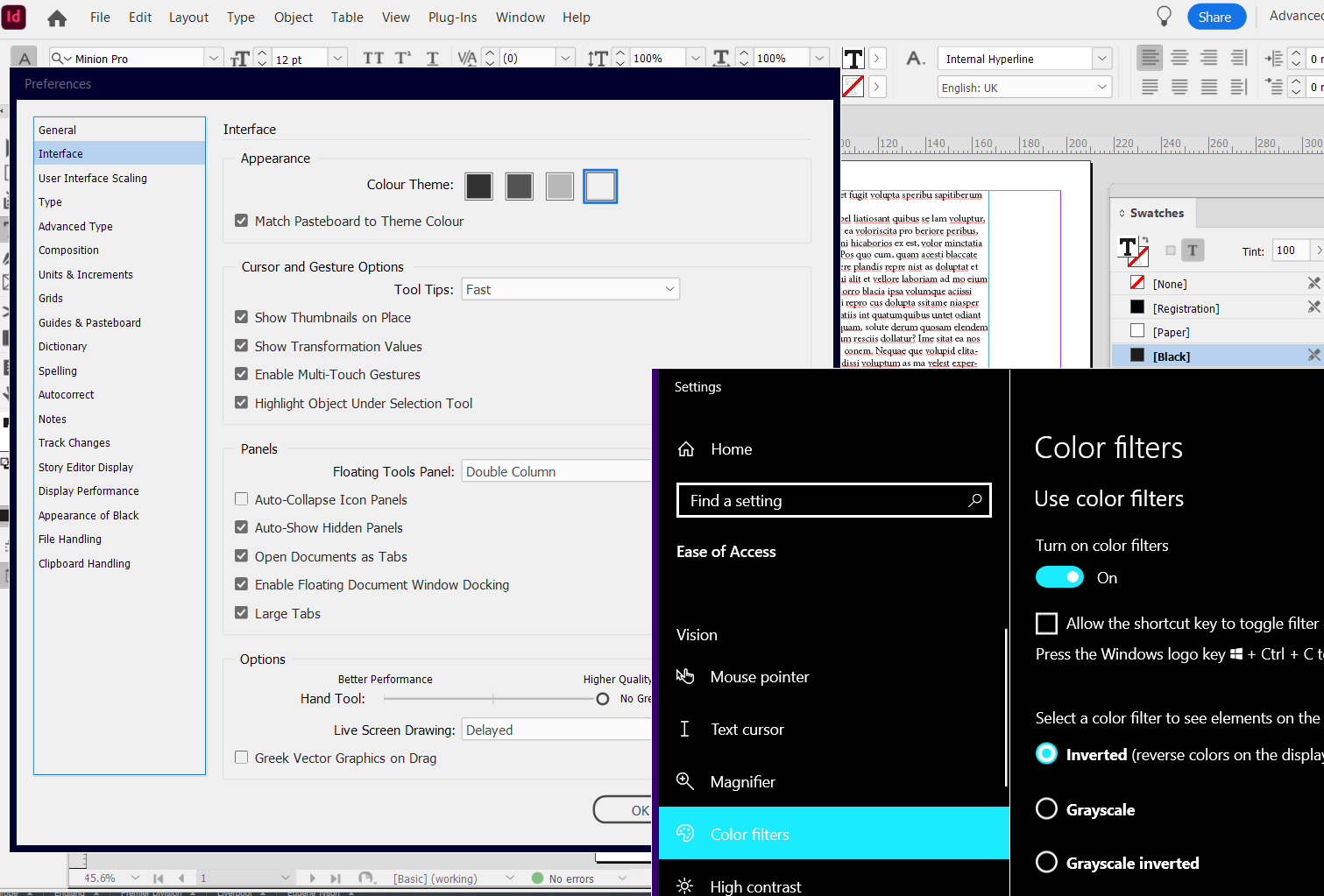Select the Grayscale color filter
This screenshot has height=896, width=1324.
click(x=1046, y=809)
